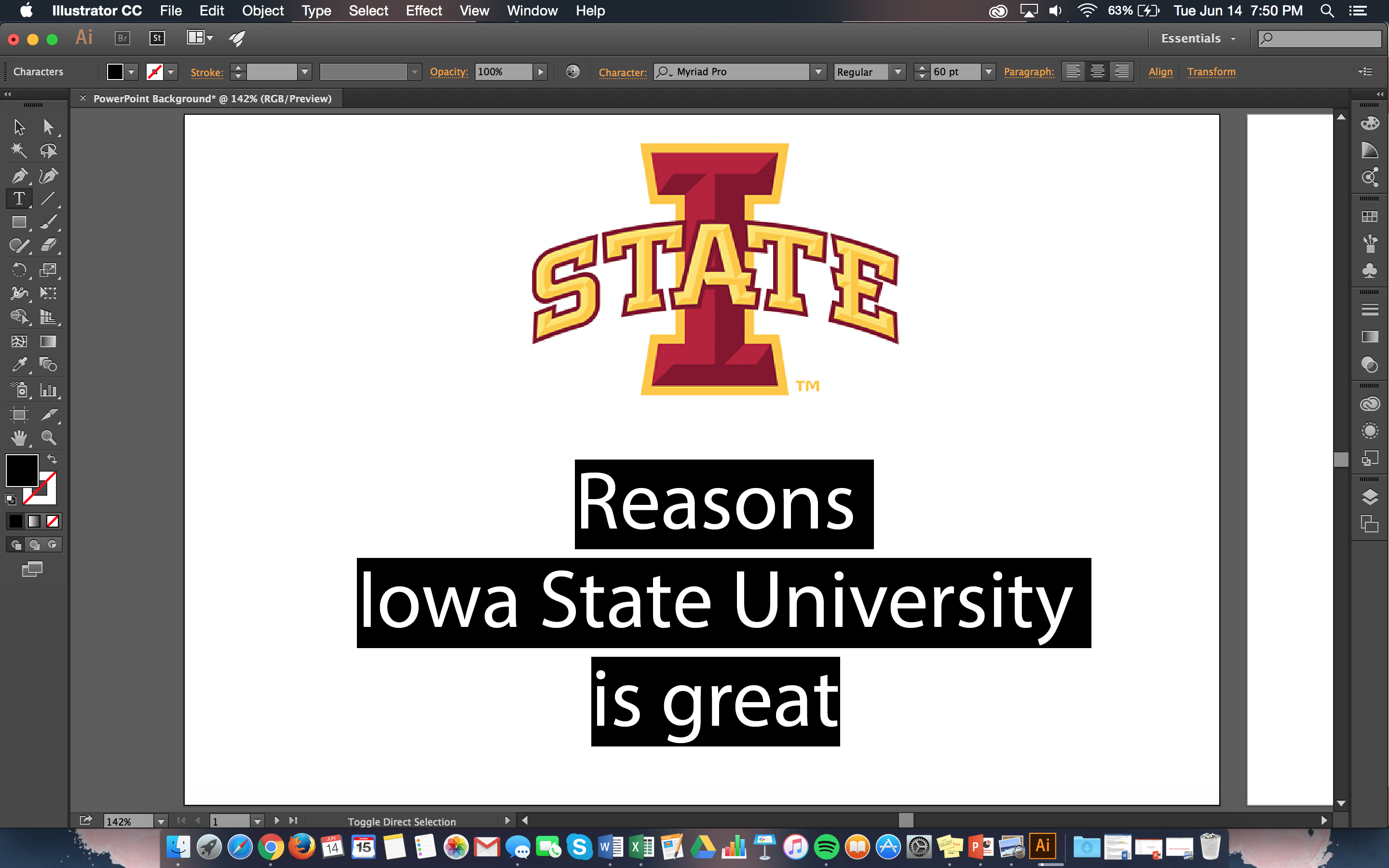Open the Myriad Pro font family dropdown
The width and height of the screenshot is (1389, 868).
pyautogui.click(x=819, y=72)
